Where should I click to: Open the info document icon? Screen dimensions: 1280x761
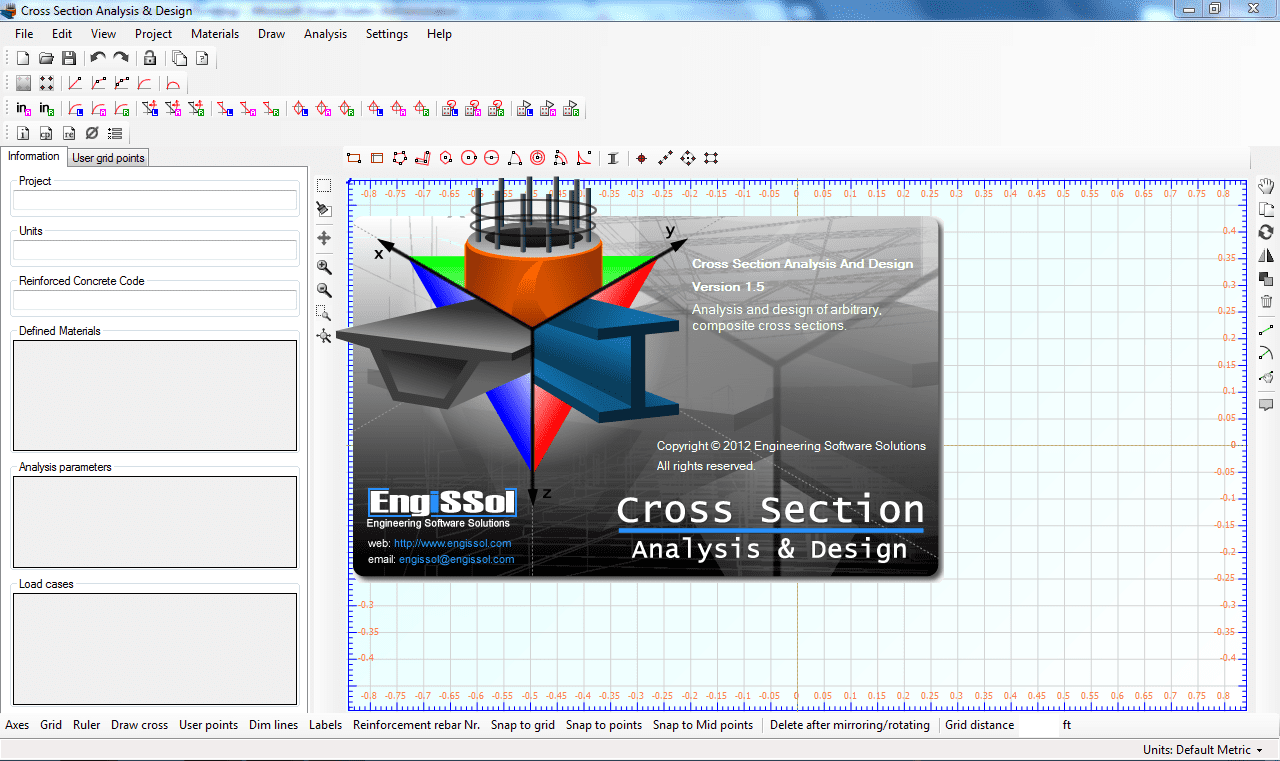23,133
